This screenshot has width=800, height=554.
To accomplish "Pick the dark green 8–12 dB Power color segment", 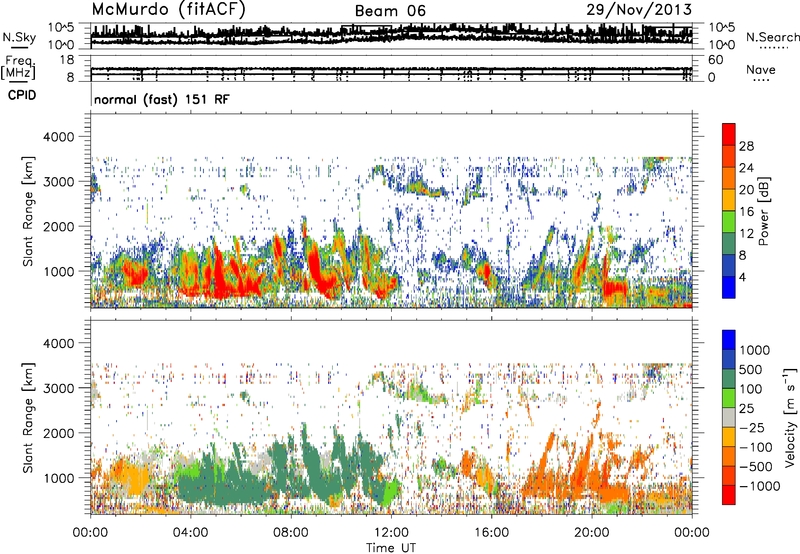I will (729, 243).
